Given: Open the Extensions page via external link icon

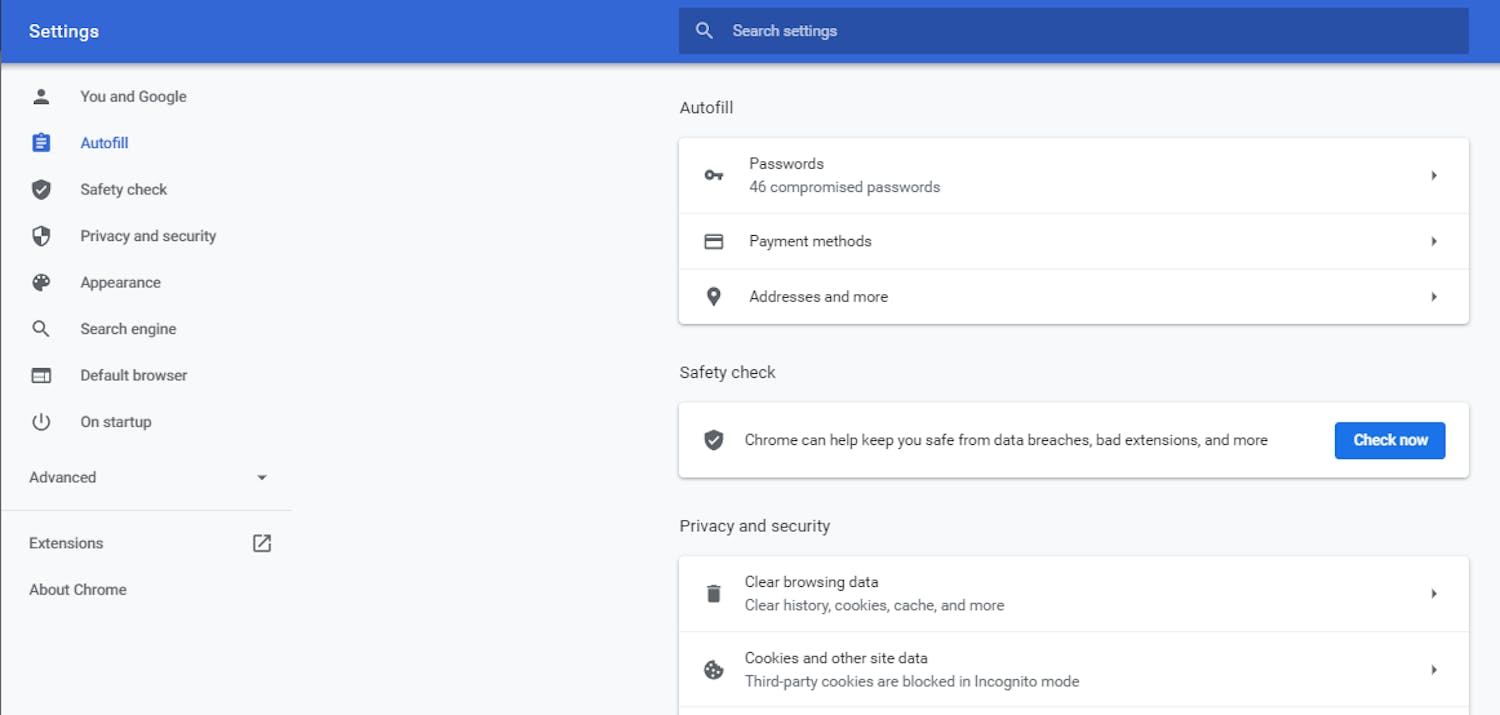Looking at the screenshot, I should 261,542.
